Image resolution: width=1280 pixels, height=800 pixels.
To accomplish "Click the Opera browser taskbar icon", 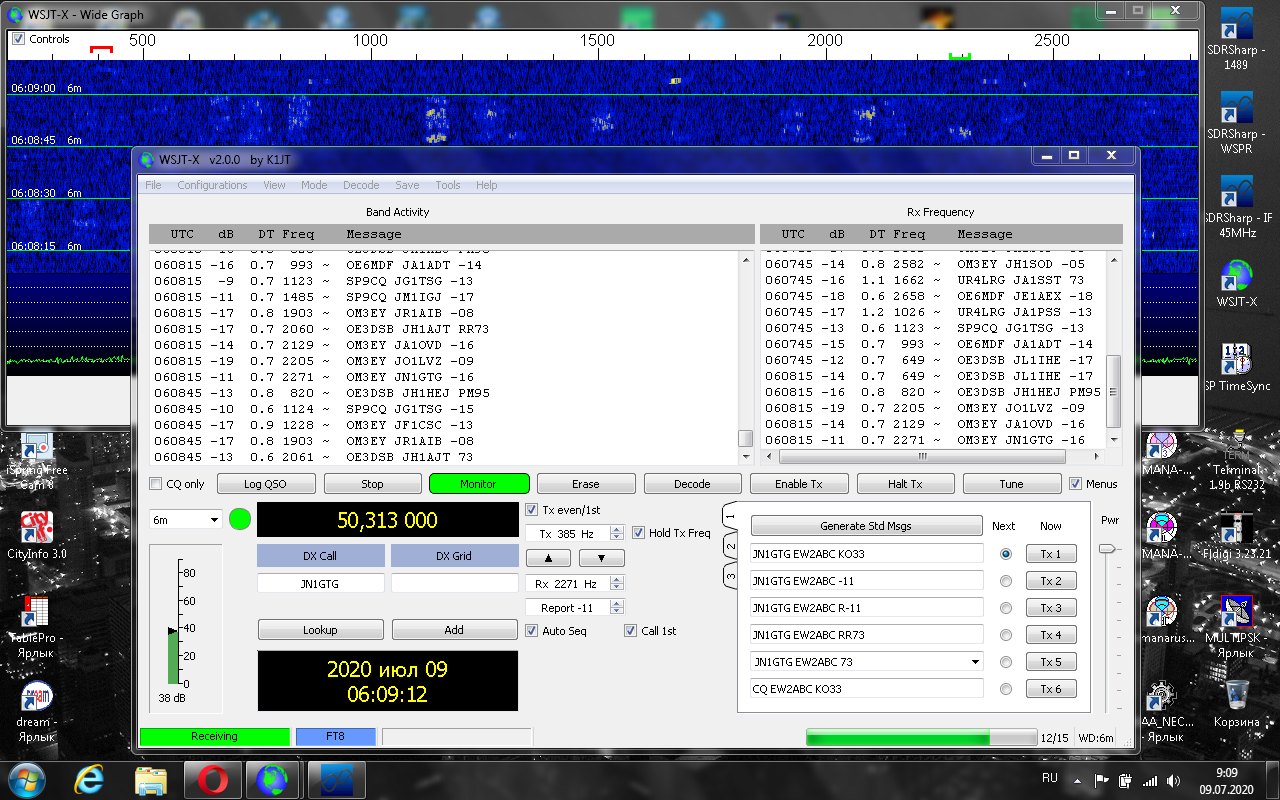I will (211, 778).
